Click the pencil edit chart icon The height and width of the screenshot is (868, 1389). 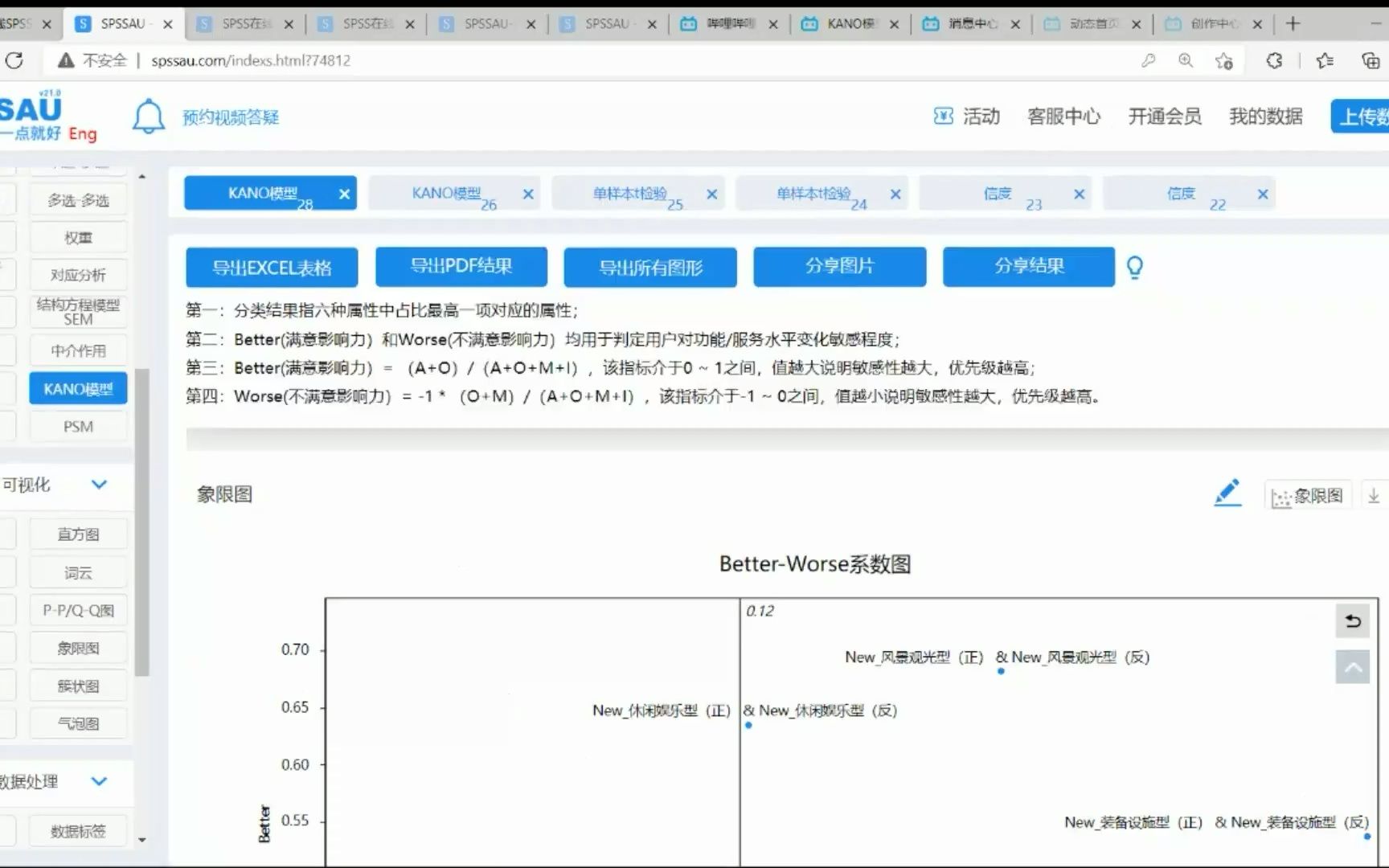tap(1227, 493)
